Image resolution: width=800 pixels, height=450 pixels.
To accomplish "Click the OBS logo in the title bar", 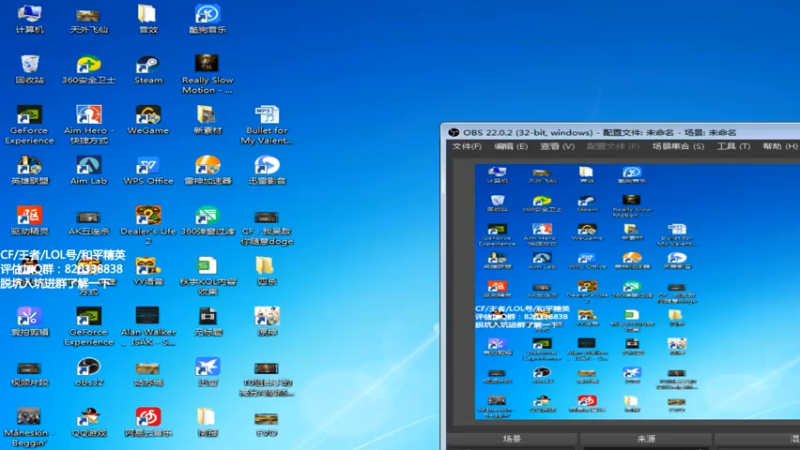I will click(x=453, y=133).
